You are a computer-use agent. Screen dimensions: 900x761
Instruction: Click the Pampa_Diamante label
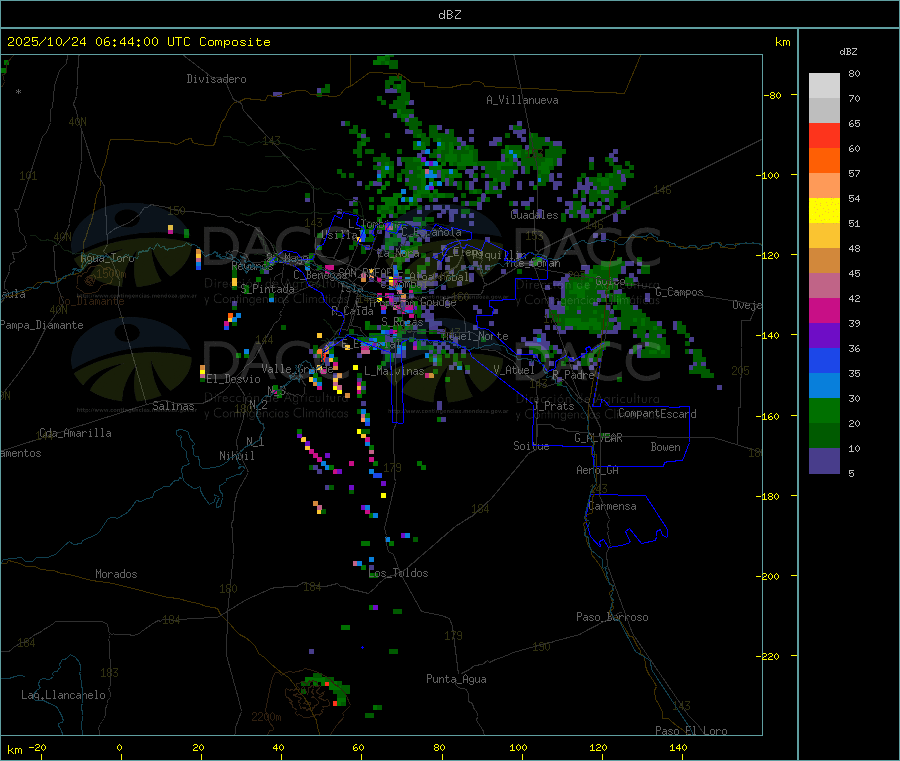click(42, 325)
